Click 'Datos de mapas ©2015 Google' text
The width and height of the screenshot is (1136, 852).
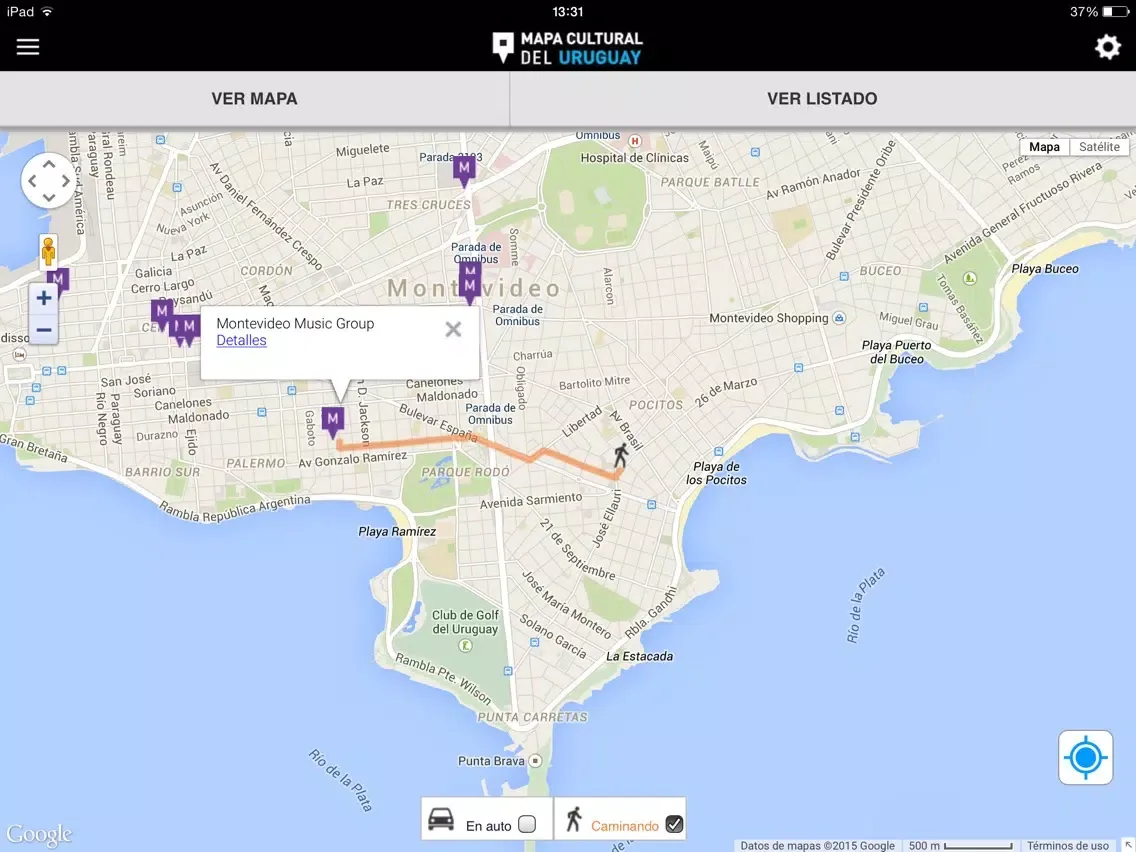tap(817, 845)
